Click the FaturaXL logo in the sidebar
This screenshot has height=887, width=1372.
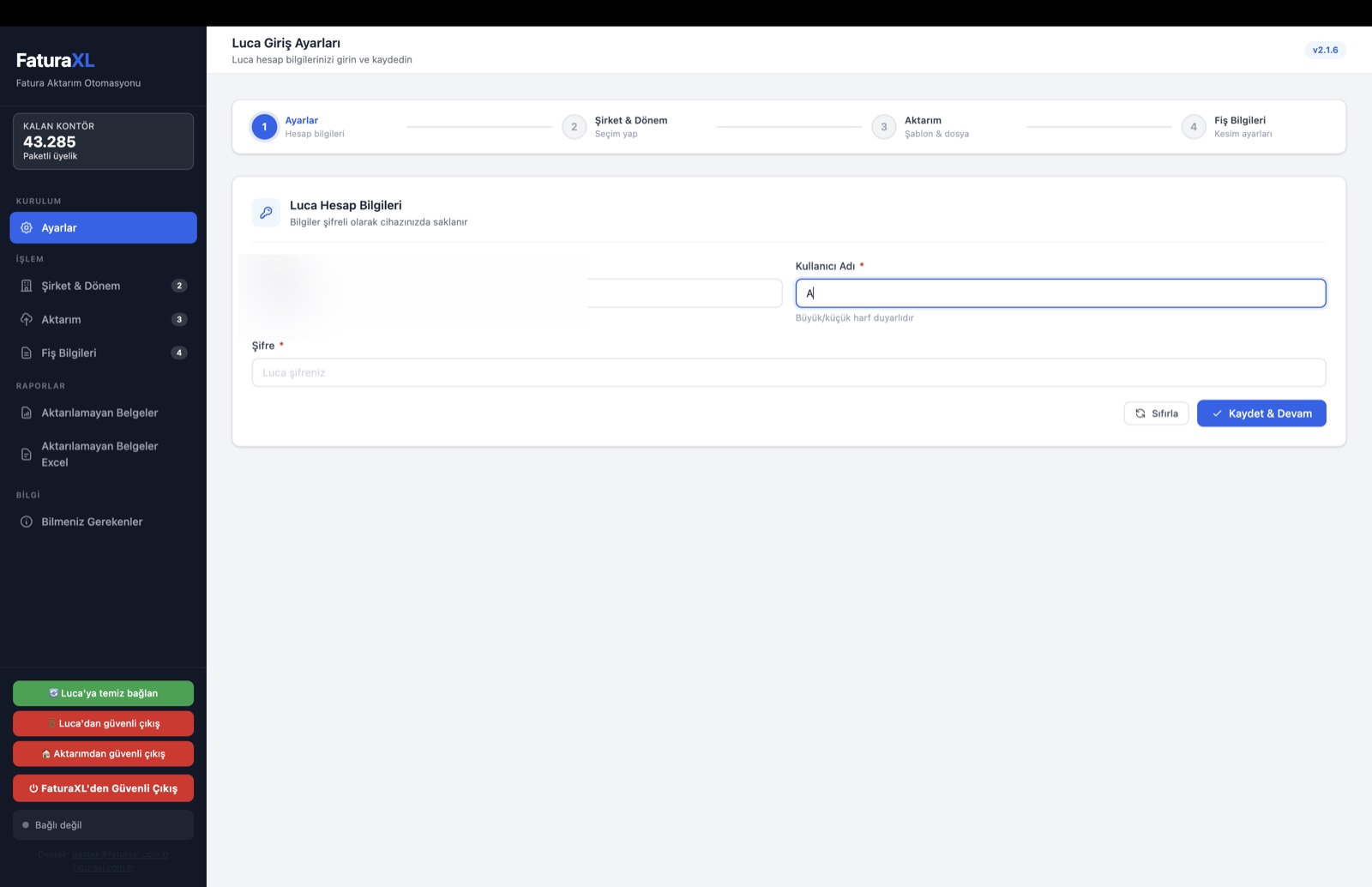(x=55, y=60)
